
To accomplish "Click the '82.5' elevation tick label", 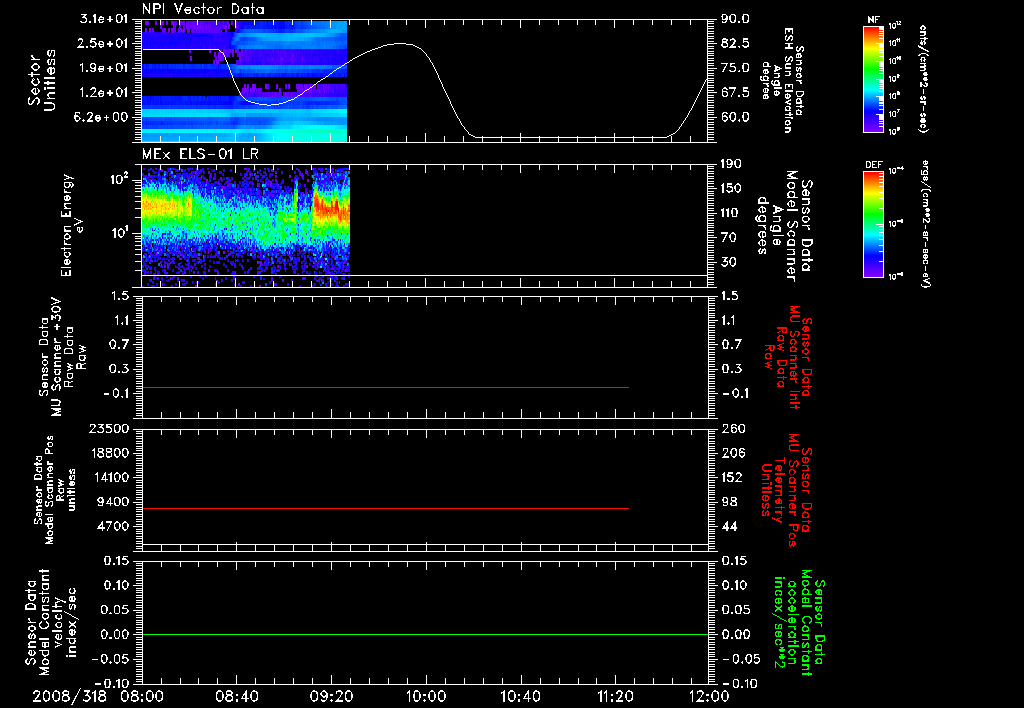I will 735,43.
